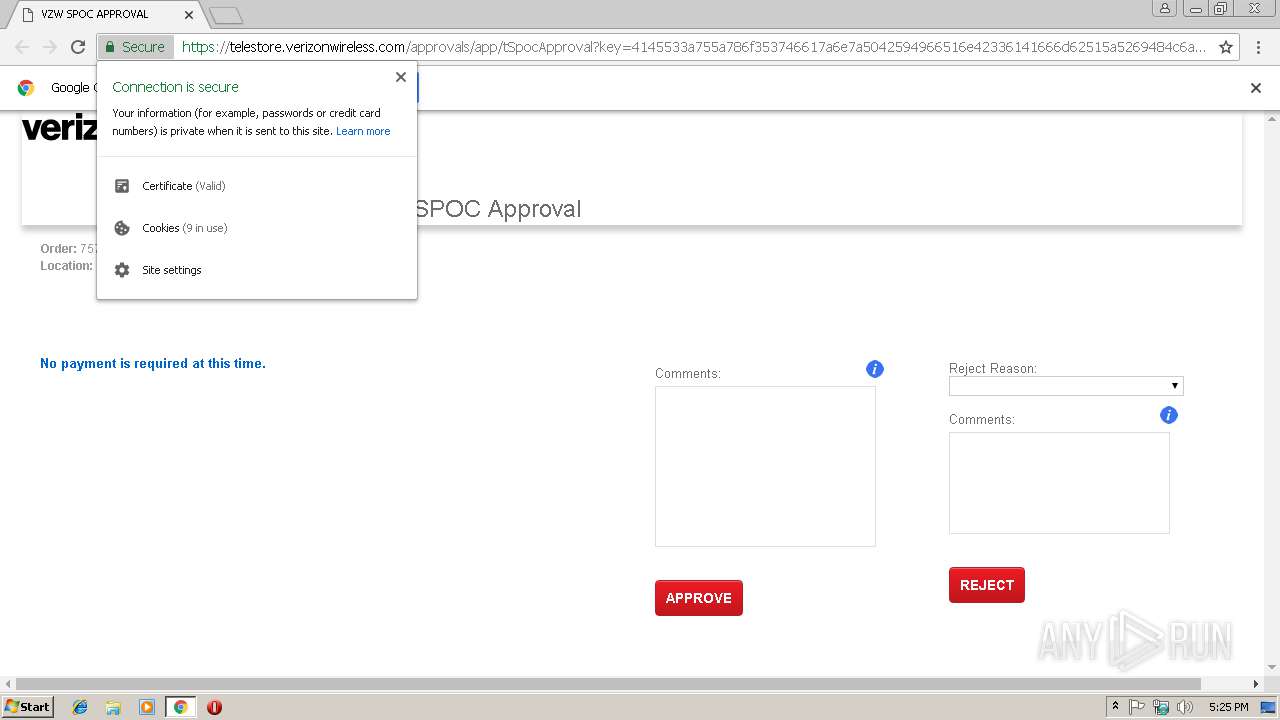Click info icon above approve Comments
Image resolution: width=1280 pixels, height=720 pixels.
(x=875, y=369)
